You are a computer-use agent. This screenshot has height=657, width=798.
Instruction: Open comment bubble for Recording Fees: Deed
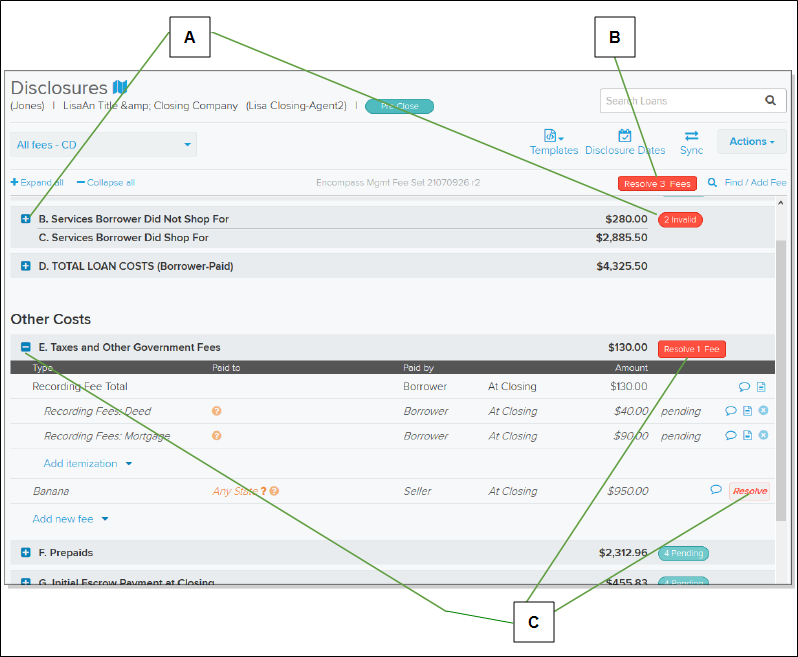click(x=731, y=411)
